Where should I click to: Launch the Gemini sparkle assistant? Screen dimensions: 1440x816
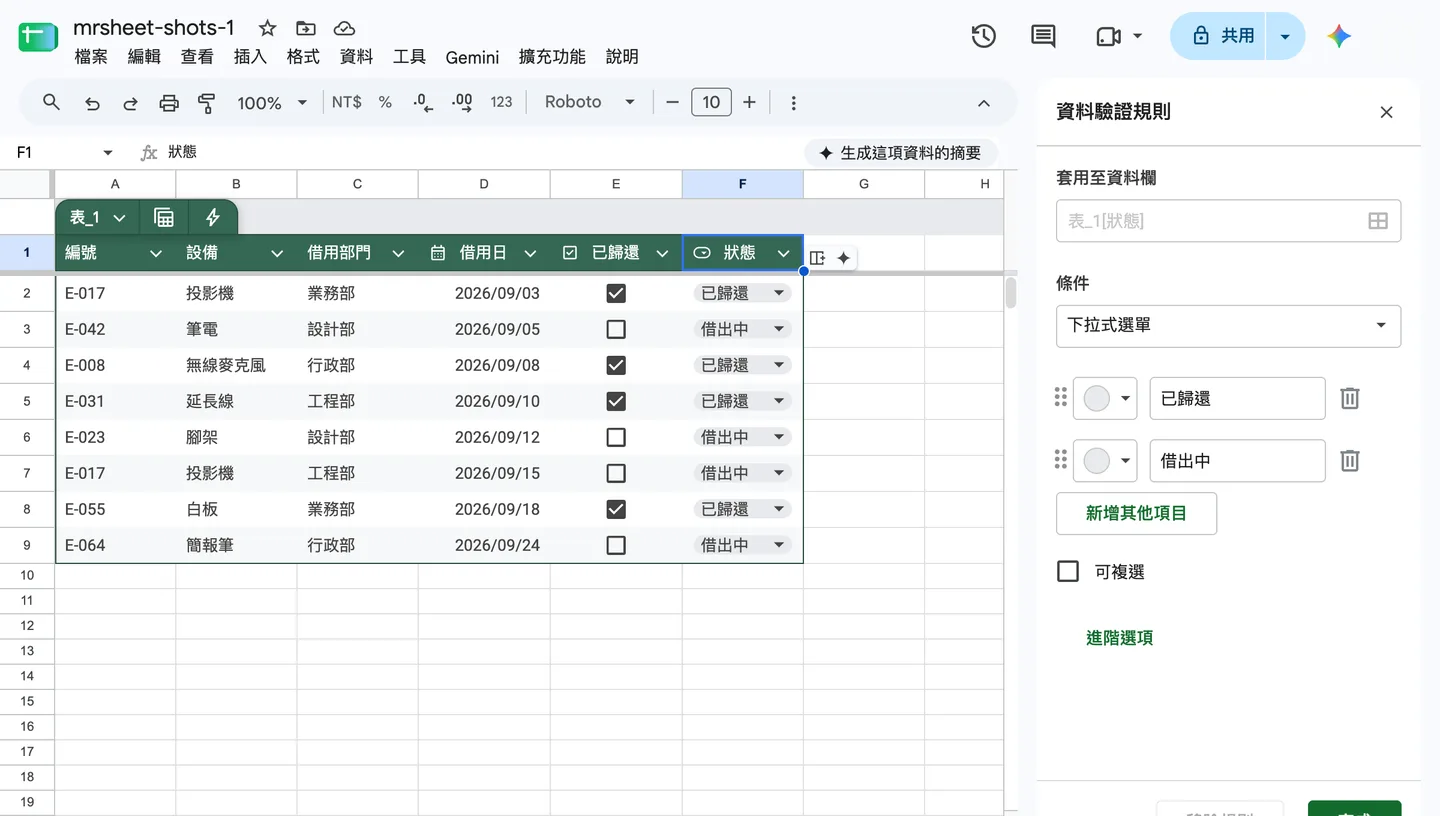pyautogui.click(x=1339, y=36)
